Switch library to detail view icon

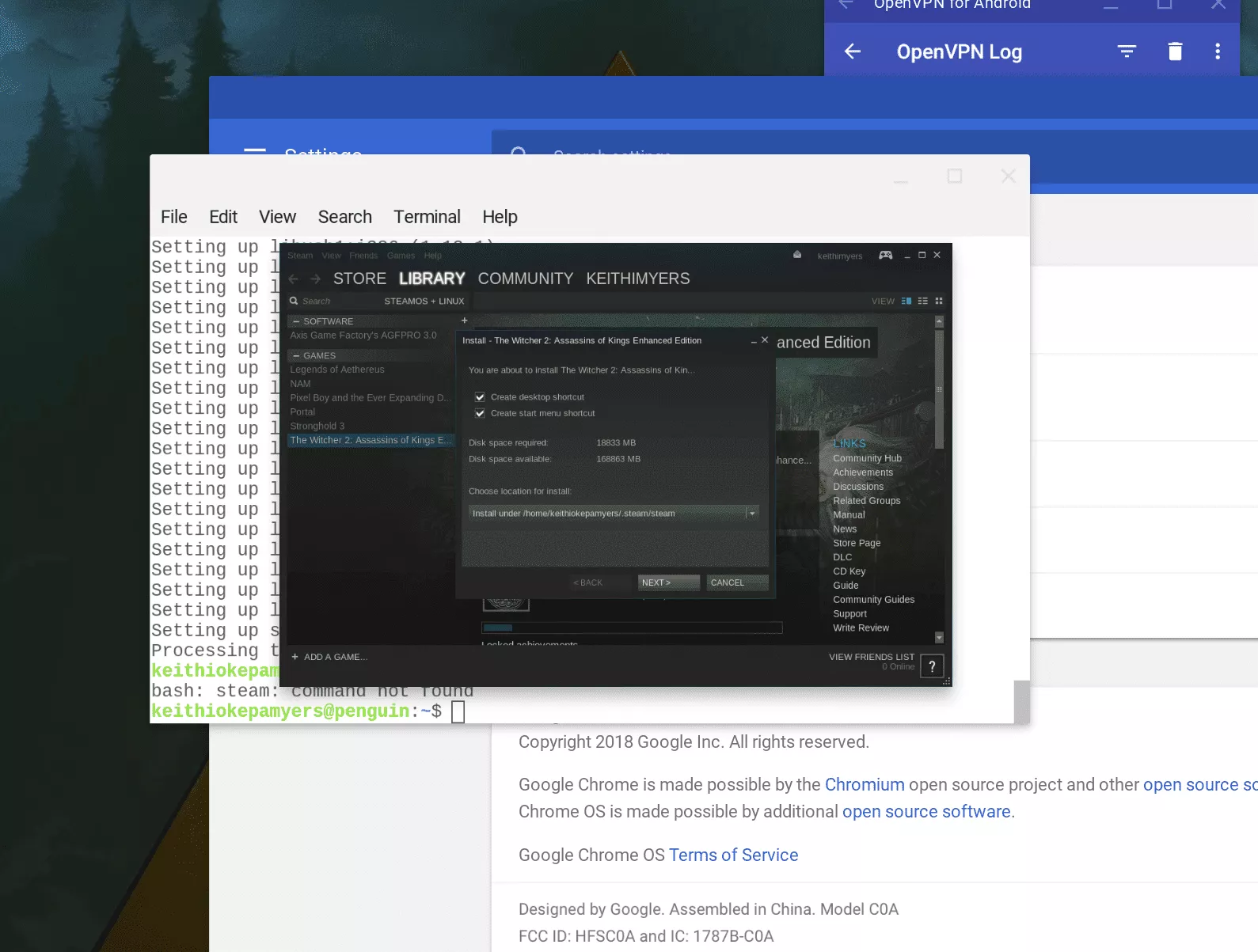coord(906,302)
